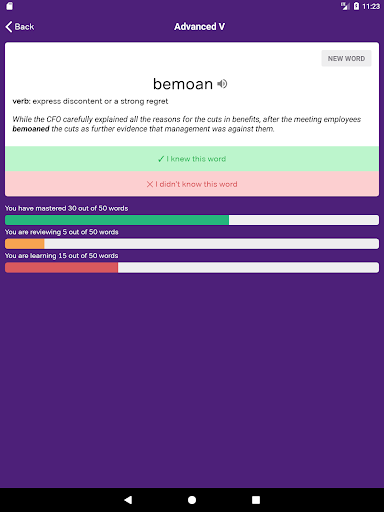Open Android recent apps square button

256,500
